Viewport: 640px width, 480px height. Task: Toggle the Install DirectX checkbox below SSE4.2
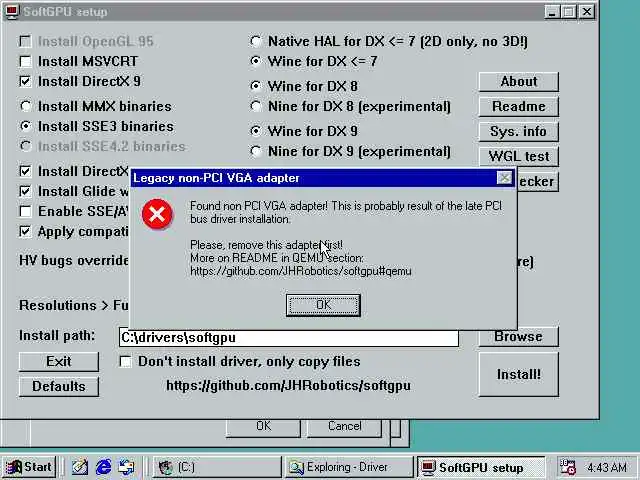(x=25, y=171)
